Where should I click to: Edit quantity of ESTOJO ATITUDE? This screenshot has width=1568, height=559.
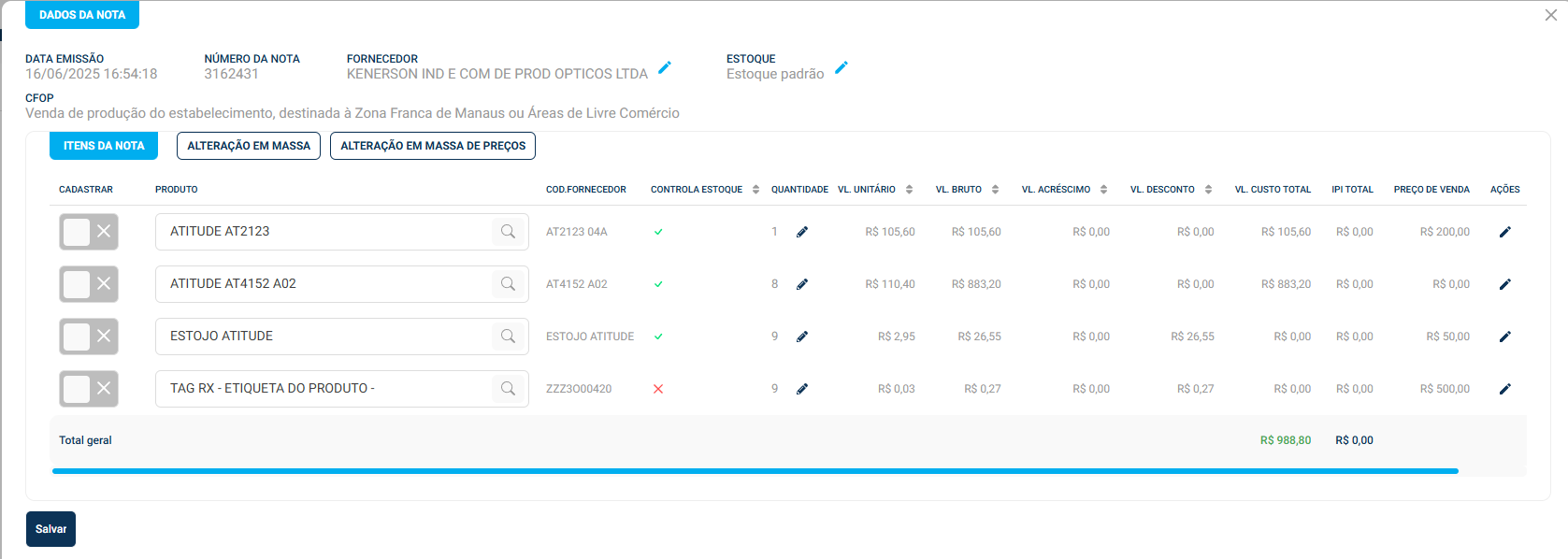point(802,337)
